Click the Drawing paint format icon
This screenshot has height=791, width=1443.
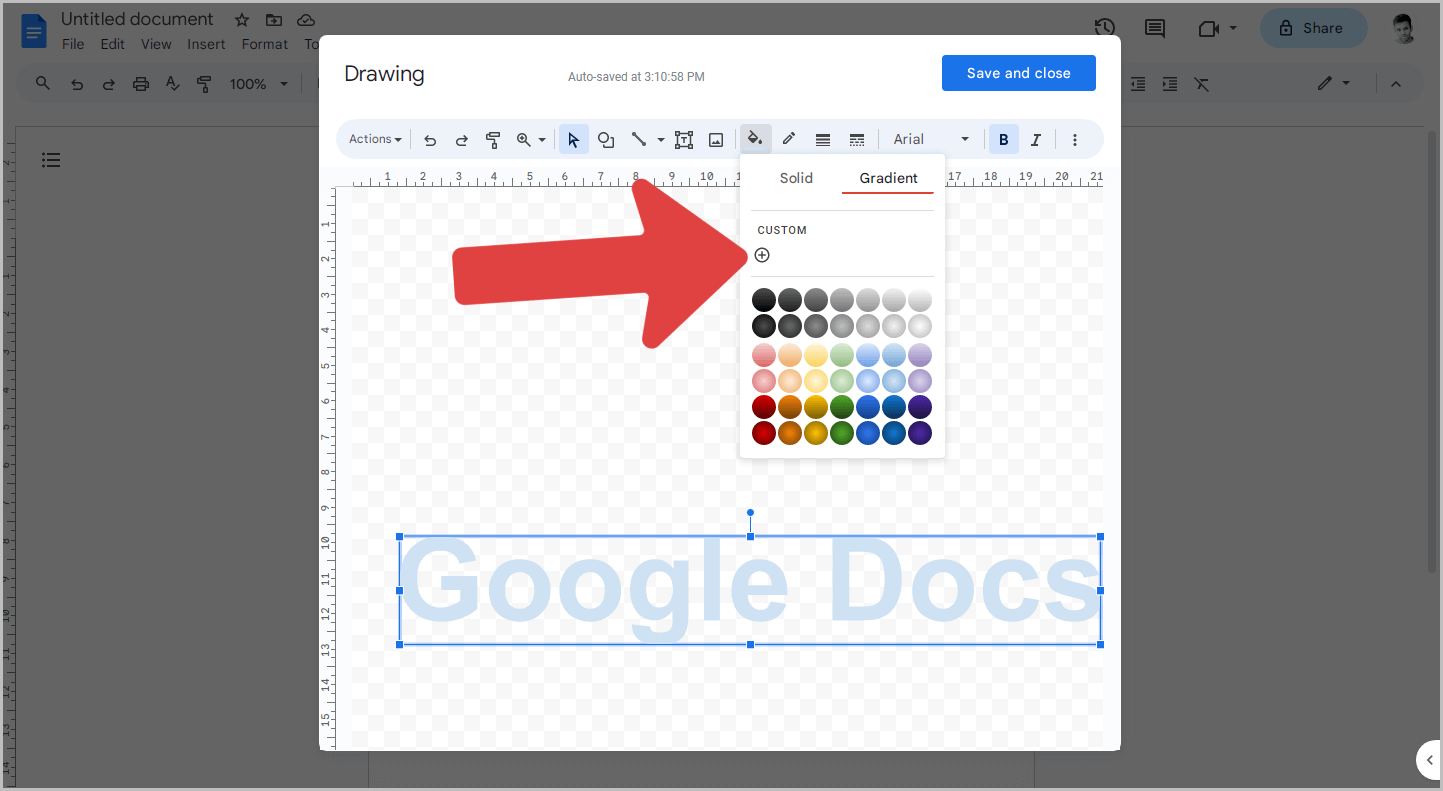tap(493, 140)
